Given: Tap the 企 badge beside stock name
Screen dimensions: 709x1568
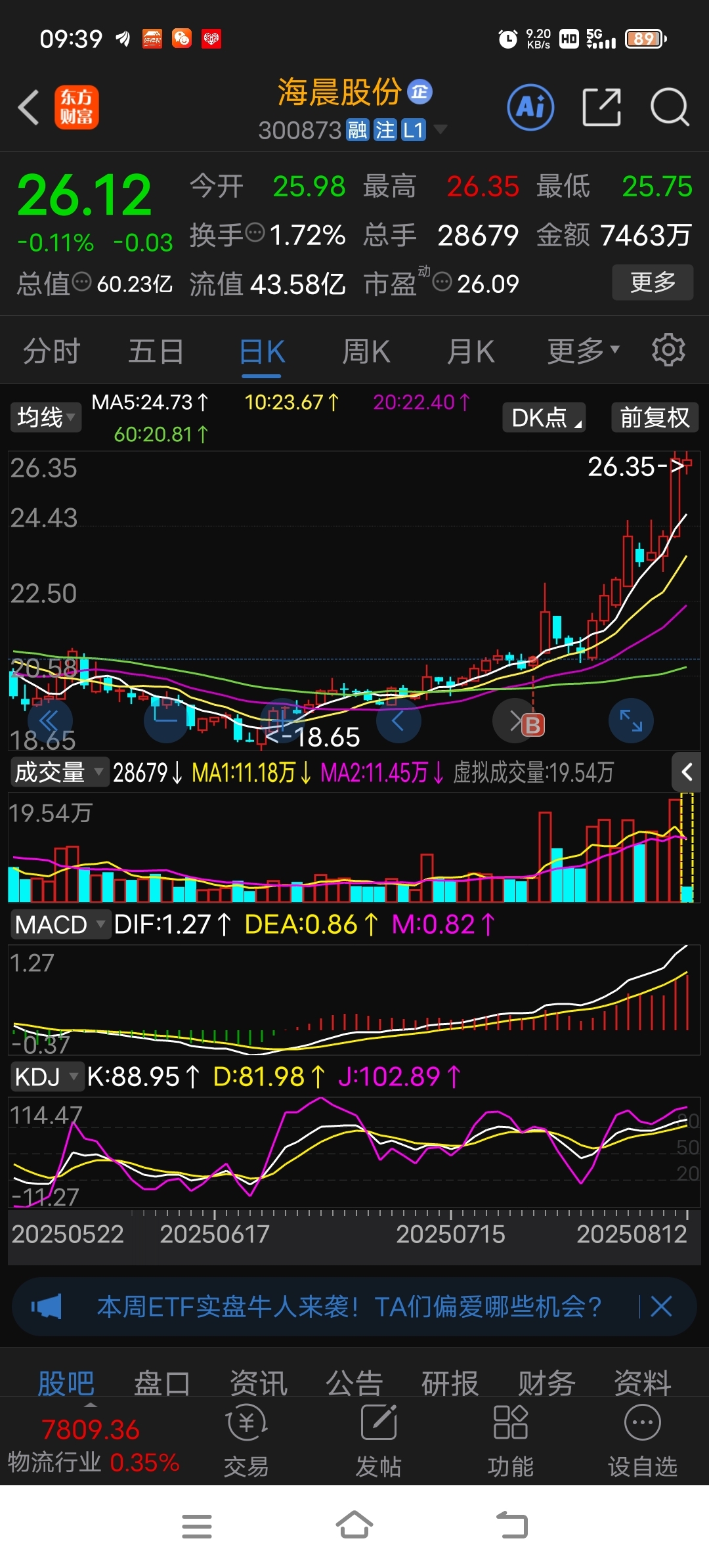Looking at the screenshot, I should tap(420, 92).
